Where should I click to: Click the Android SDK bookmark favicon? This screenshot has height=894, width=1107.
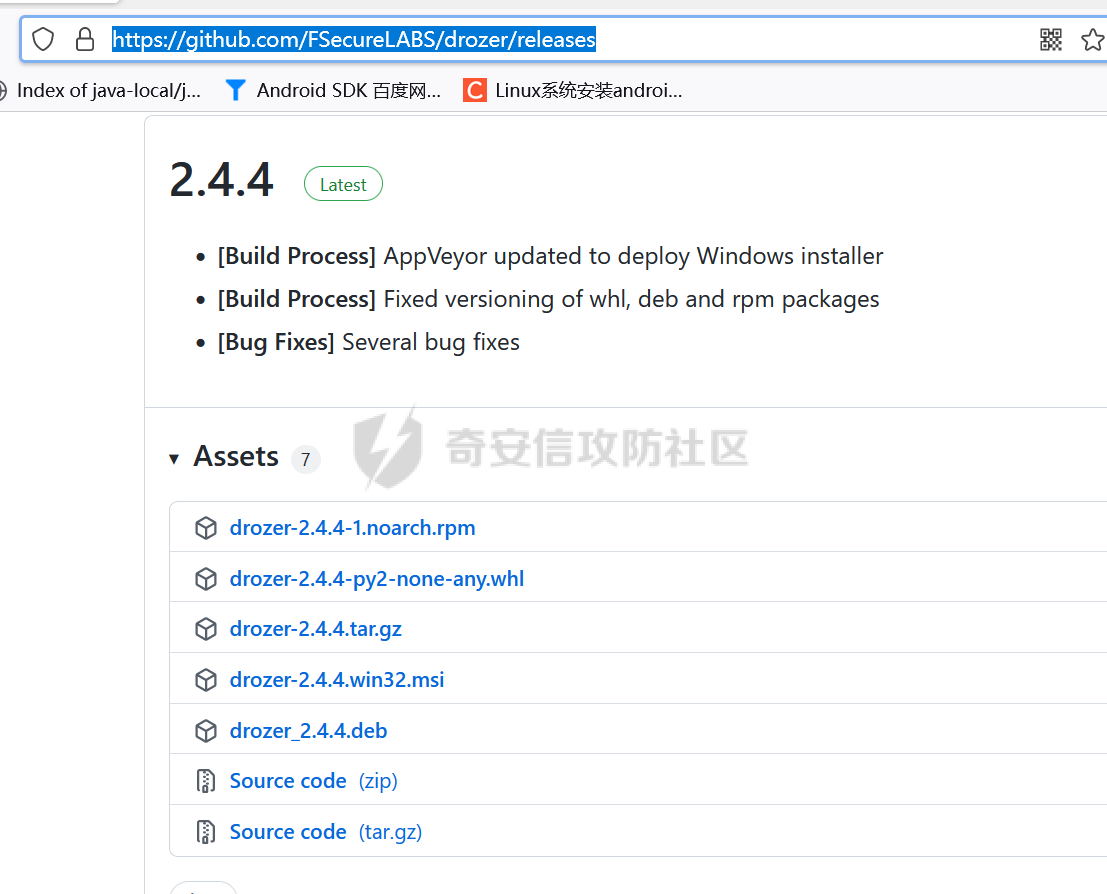[x=236, y=90]
